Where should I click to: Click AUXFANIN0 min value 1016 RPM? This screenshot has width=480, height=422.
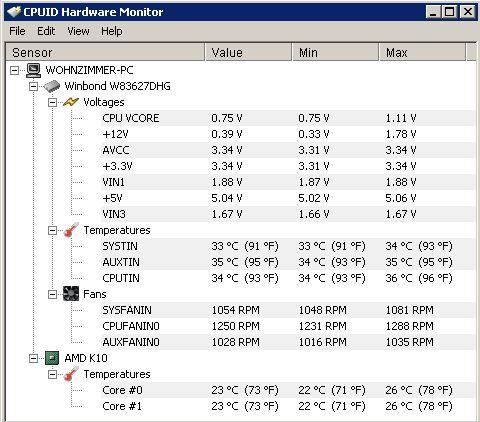(322, 342)
